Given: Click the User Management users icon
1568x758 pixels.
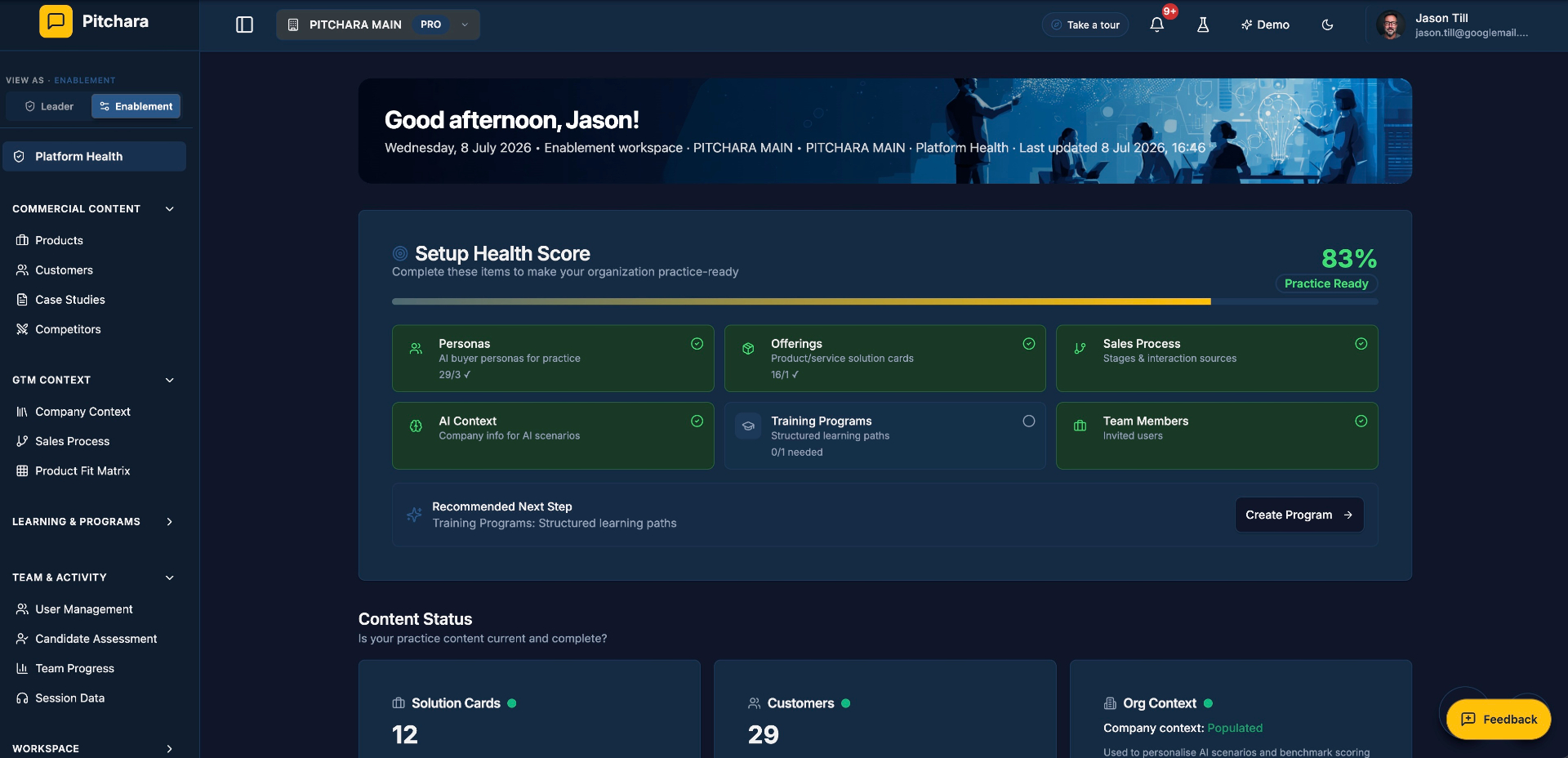Looking at the screenshot, I should coord(22,609).
